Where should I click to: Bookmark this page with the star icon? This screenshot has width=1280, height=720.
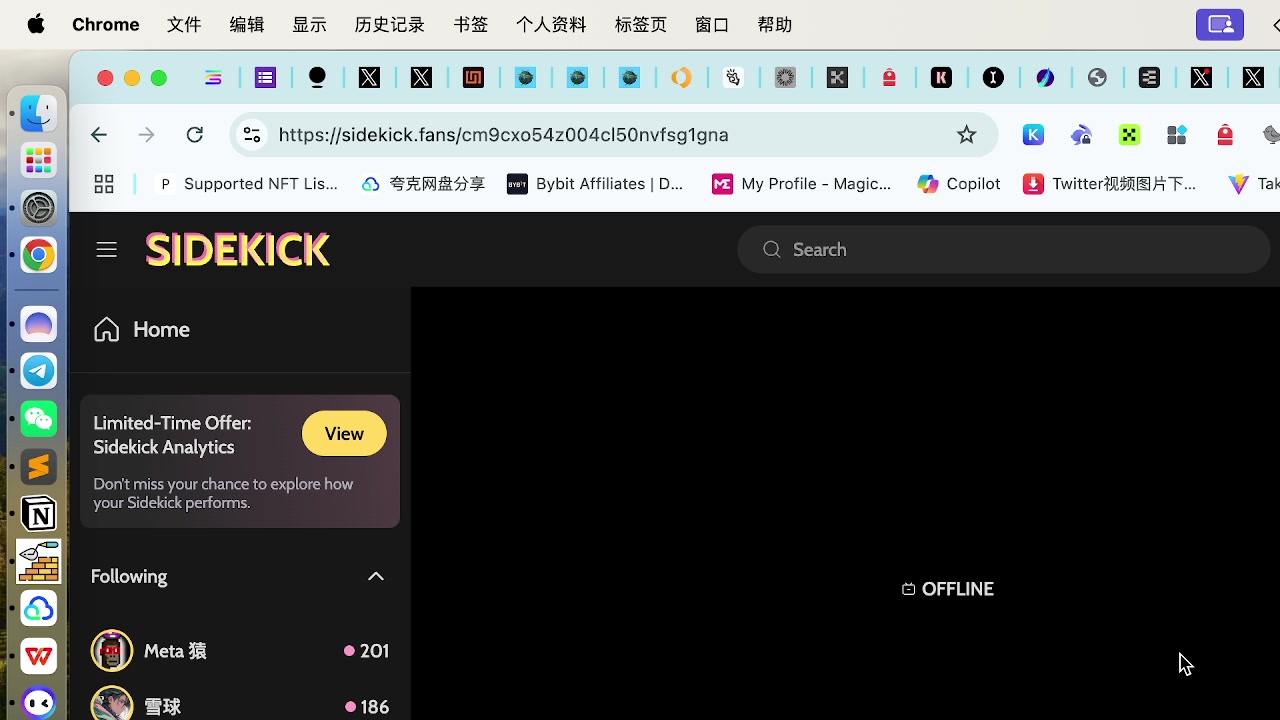click(966, 135)
